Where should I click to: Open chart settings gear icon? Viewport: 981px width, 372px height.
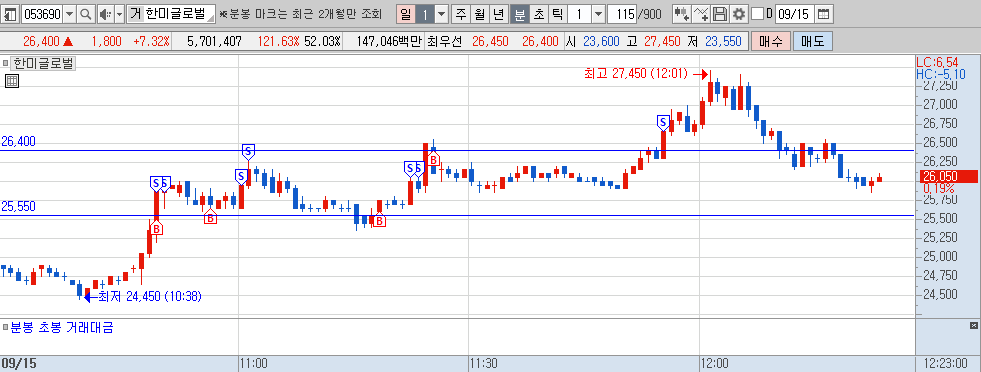pos(740,14)
